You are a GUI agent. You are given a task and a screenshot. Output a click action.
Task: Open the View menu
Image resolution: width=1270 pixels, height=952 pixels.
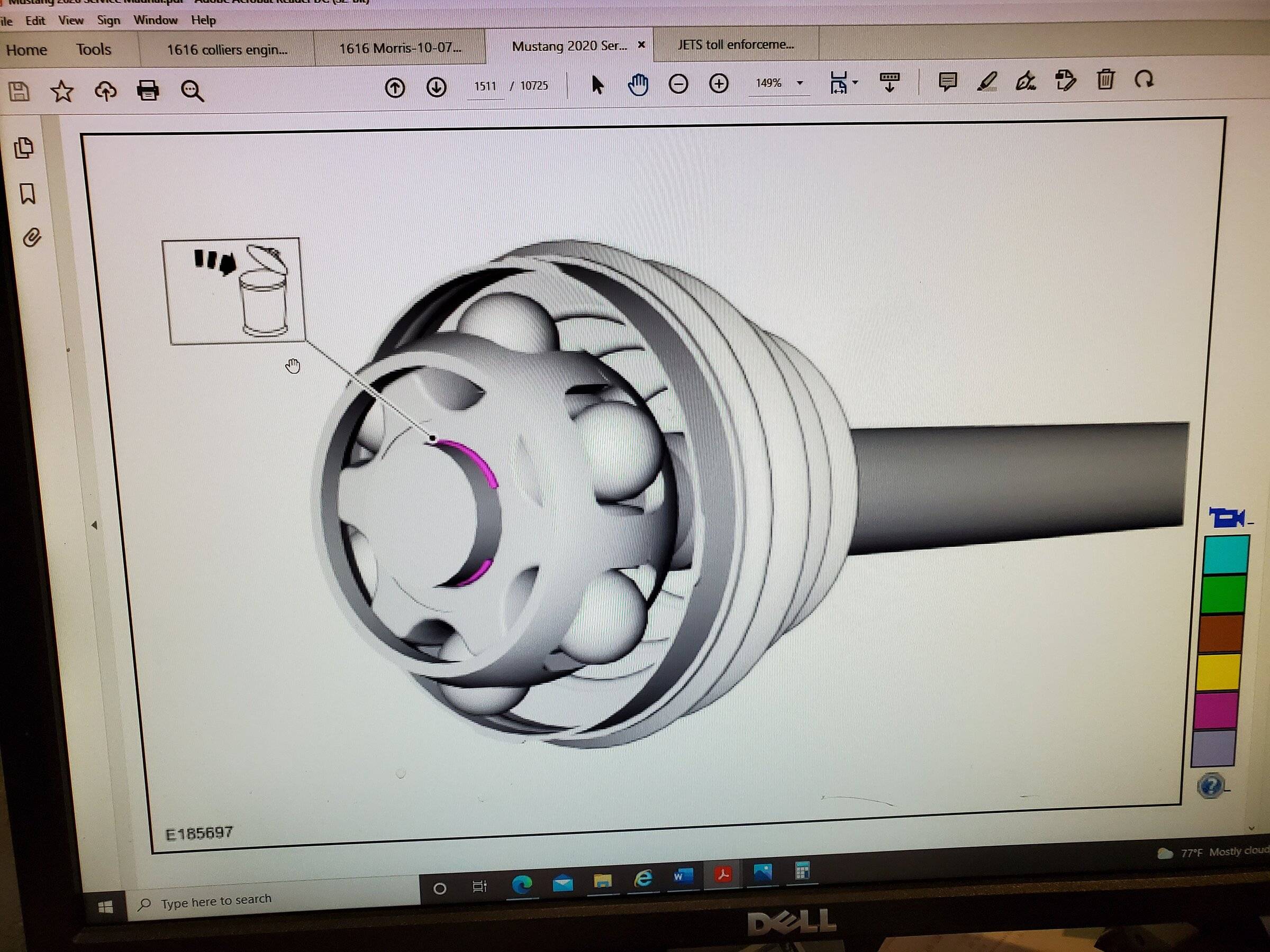click(70, 20)
